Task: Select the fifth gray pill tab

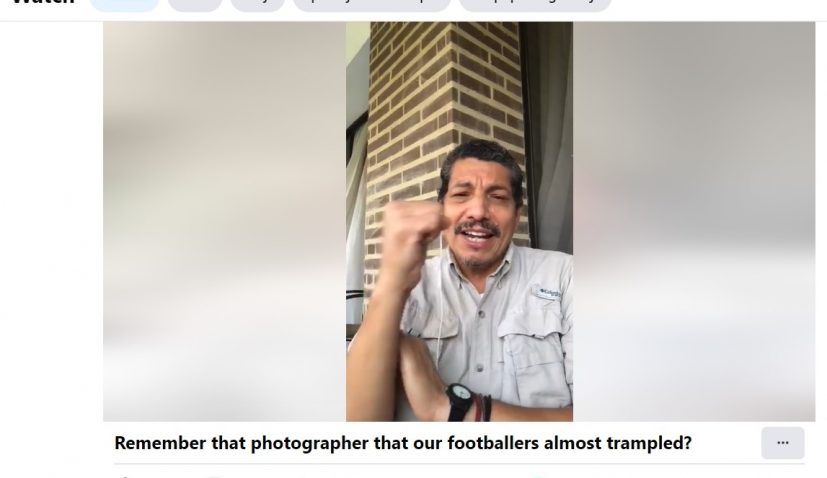Action: click(535, 5)
